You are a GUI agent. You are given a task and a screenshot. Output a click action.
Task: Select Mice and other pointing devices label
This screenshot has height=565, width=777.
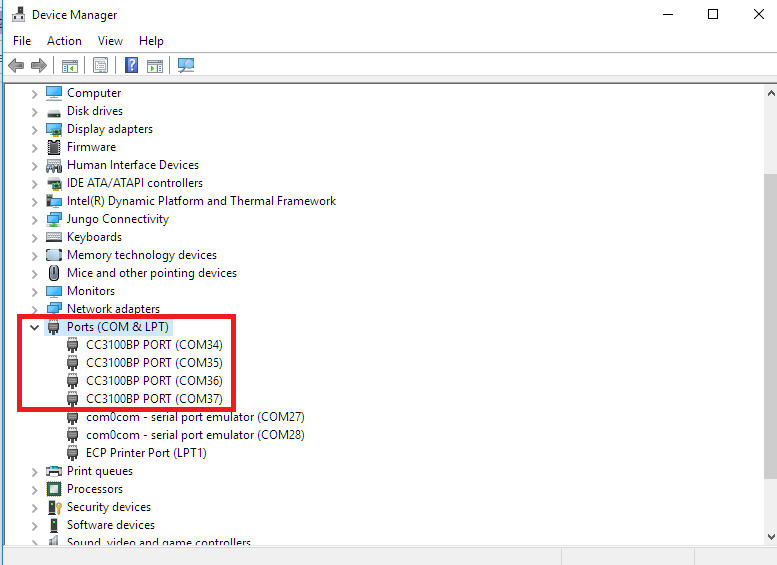152,273
